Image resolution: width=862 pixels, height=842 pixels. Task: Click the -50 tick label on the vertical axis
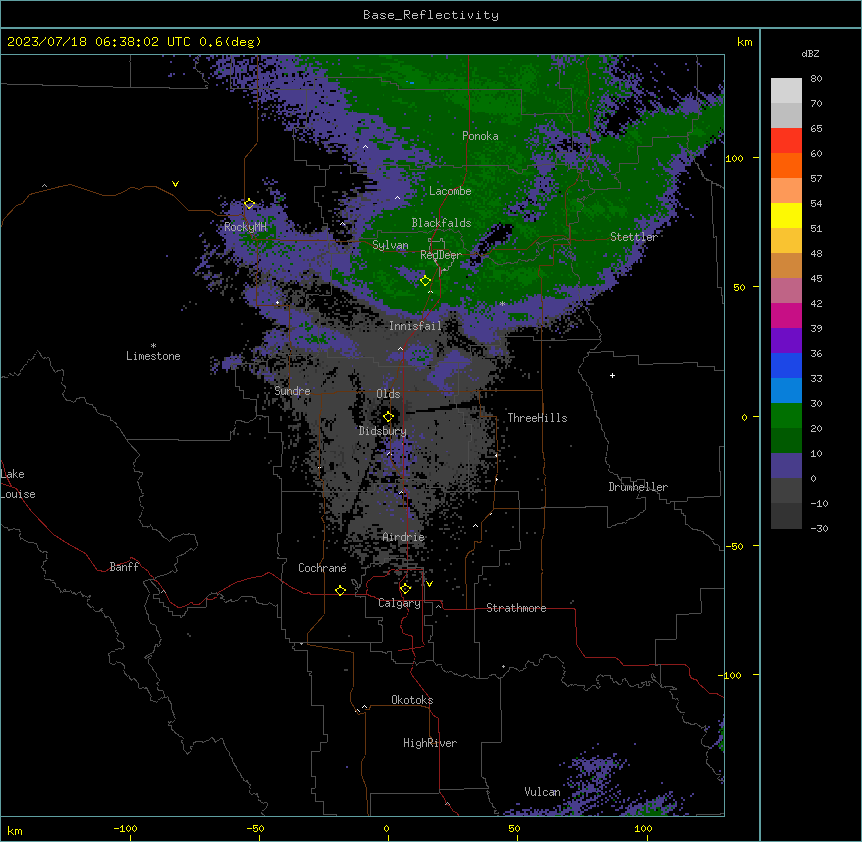point(734,546)
